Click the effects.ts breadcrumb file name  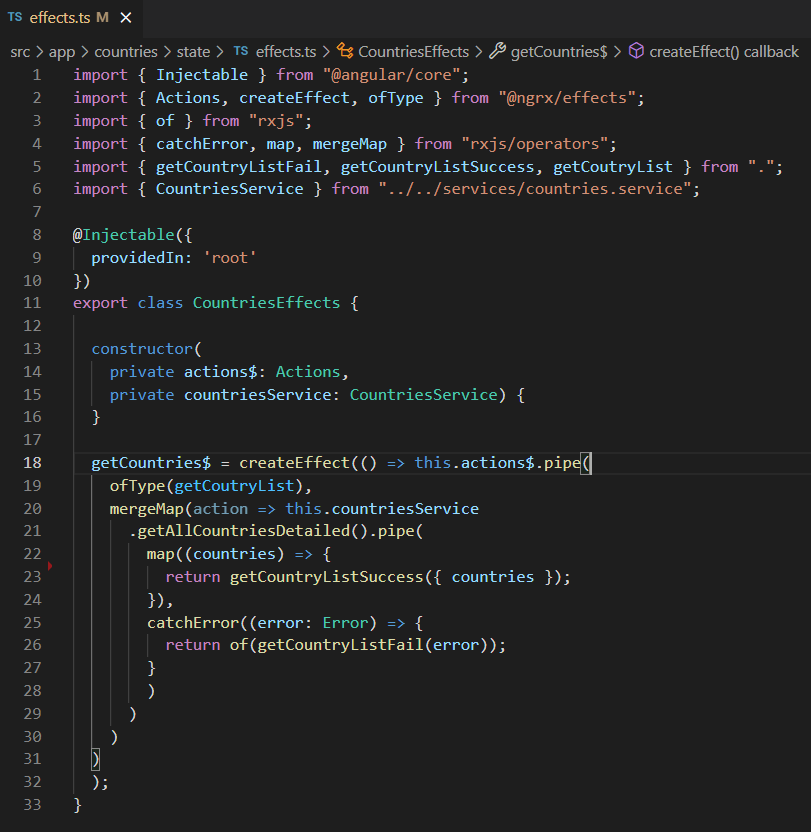[x=286, y=51]
